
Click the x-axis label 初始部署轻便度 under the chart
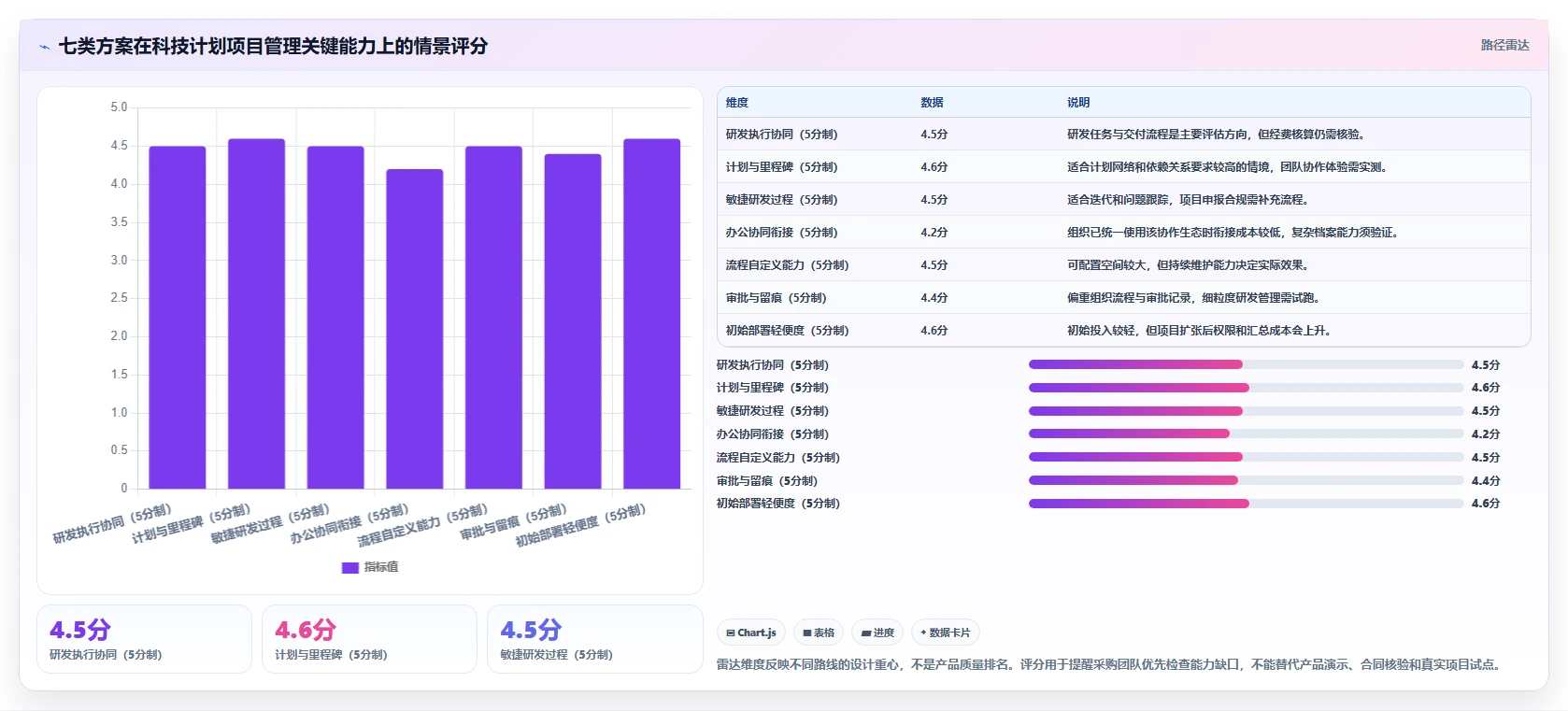tap(580, 526)
